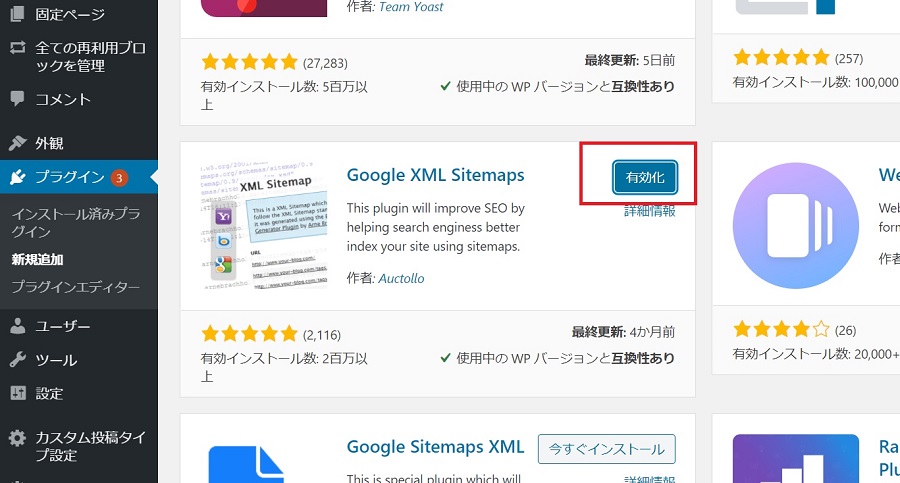Click the settings icon beside 設定

coord(17,393)
